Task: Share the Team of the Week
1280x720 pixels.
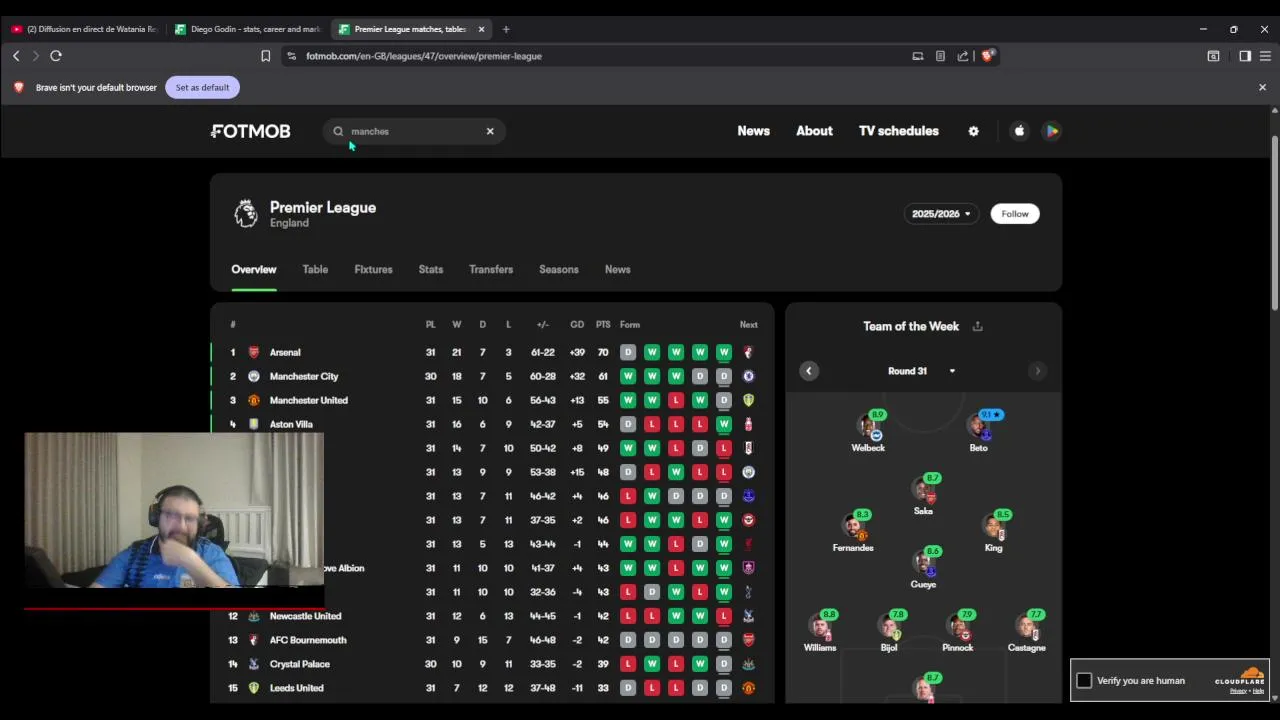Action: [977, 326]
